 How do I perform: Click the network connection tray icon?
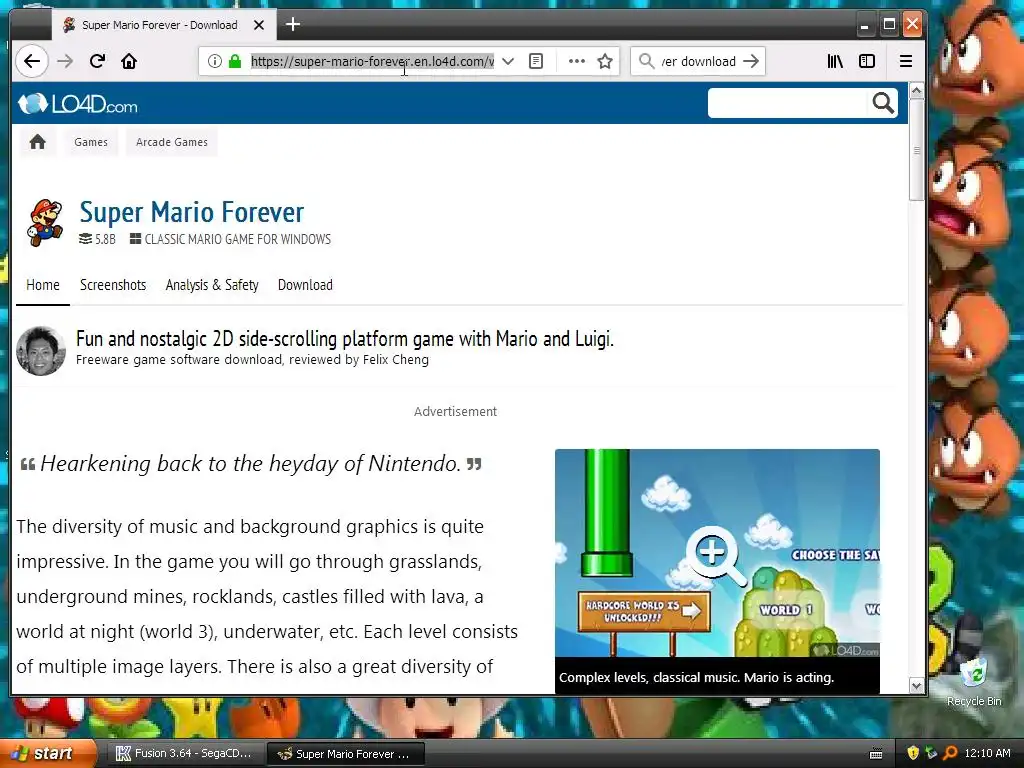tap(931, 754)
